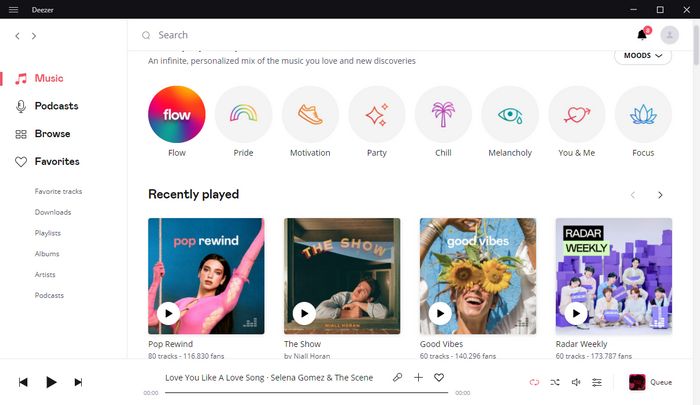Viewport: 700px width, 405px height.
Task: Show previous Recently played items
Action: pyautogui.click(x=633, y=195)
